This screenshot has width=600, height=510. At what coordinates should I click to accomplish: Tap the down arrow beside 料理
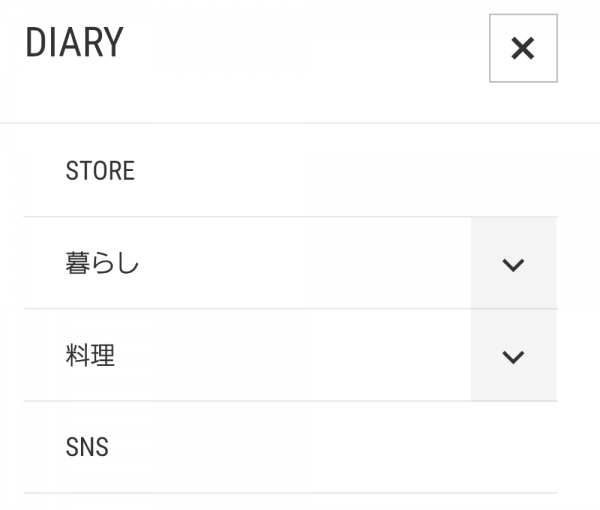pos(514,356)
